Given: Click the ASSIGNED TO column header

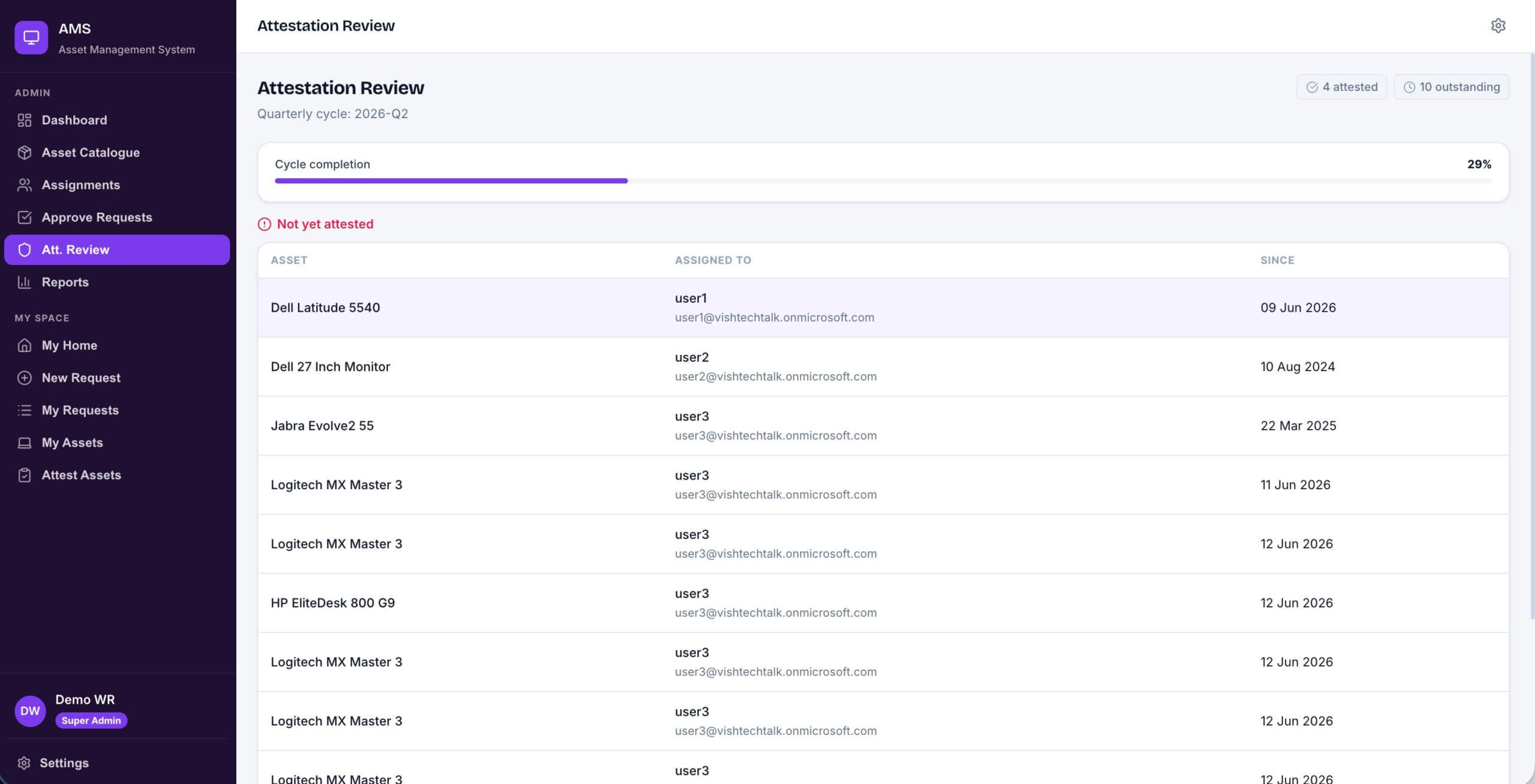Looking at the screenshot, I should coord(713,260).
